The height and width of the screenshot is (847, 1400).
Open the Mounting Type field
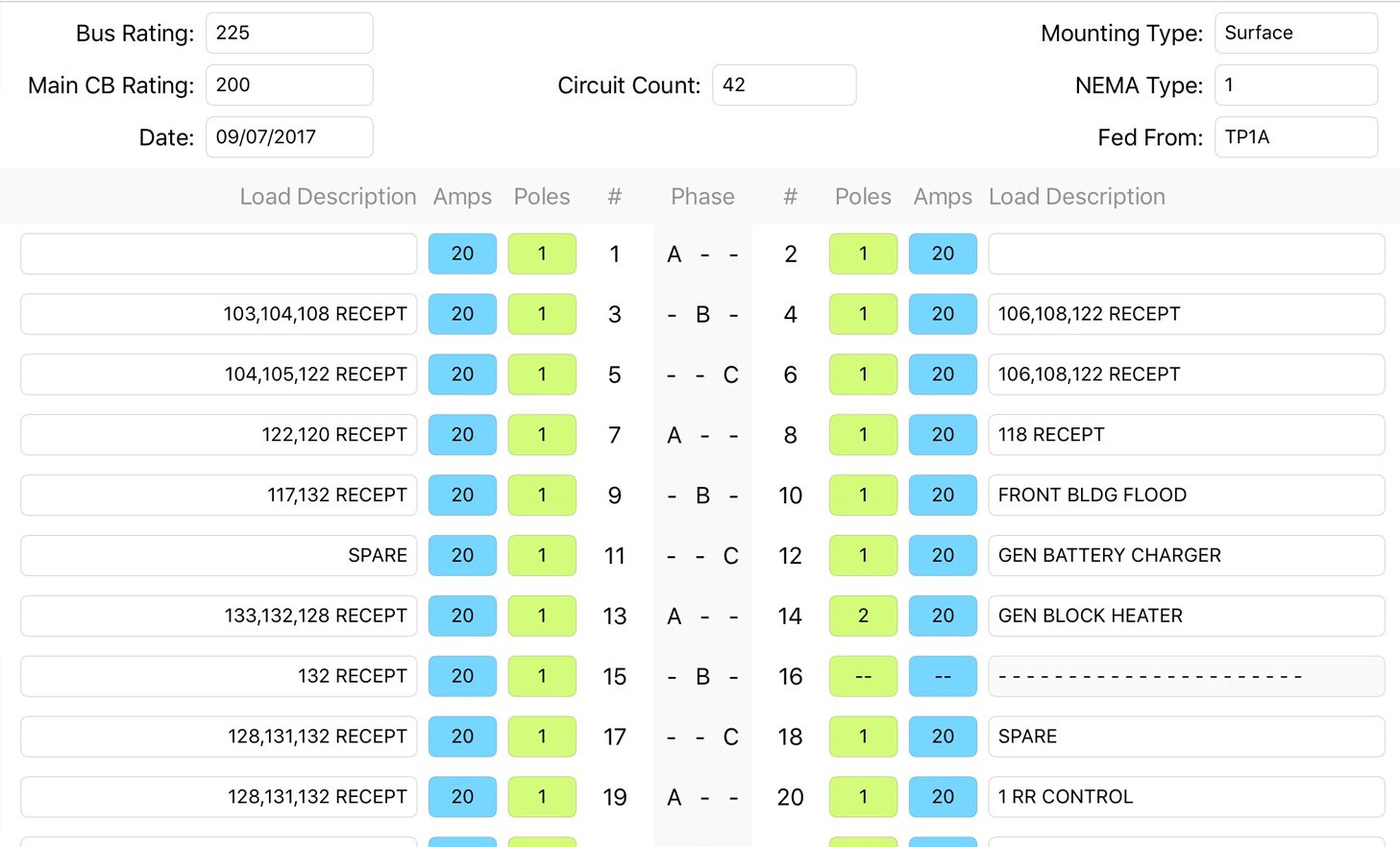coord(1295,34)
